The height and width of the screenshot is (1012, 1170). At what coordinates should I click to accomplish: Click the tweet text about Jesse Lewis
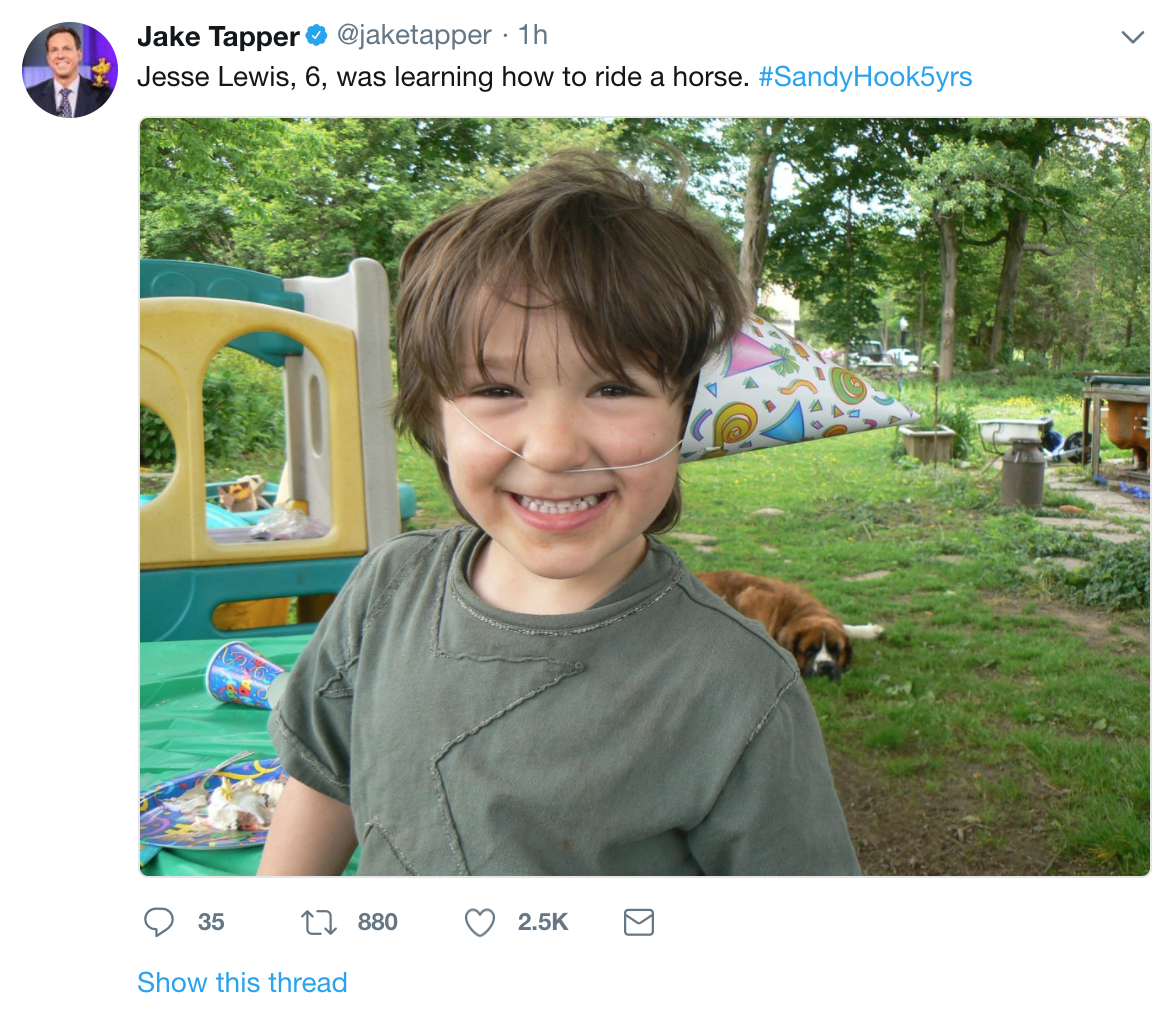point(442,77)
